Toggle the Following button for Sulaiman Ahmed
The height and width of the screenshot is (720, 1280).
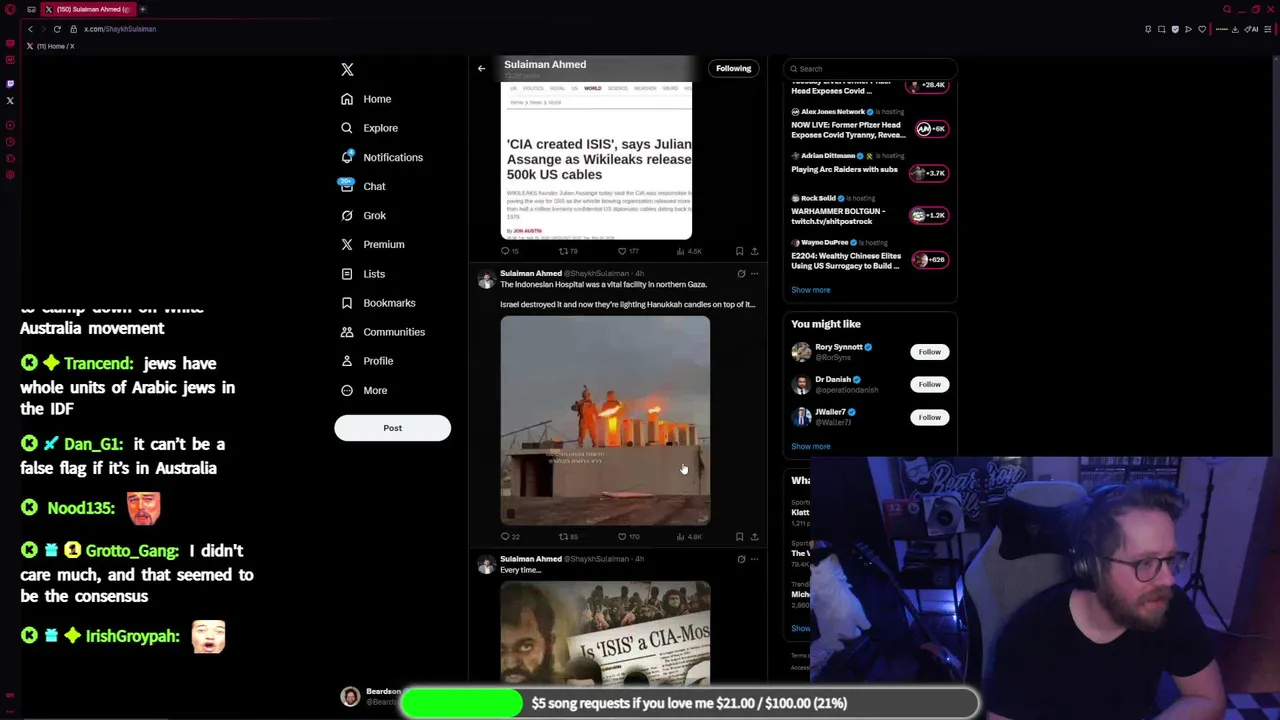click(x=733, y=68)
